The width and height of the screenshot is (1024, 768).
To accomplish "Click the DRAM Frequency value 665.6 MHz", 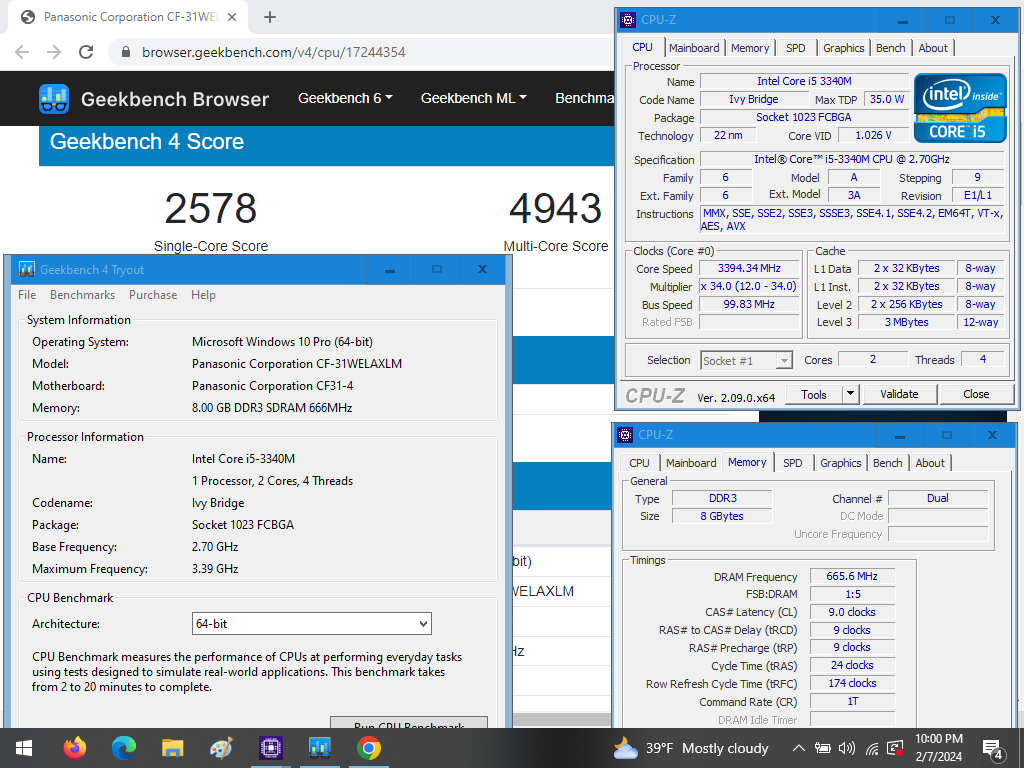I will (852, 576).
